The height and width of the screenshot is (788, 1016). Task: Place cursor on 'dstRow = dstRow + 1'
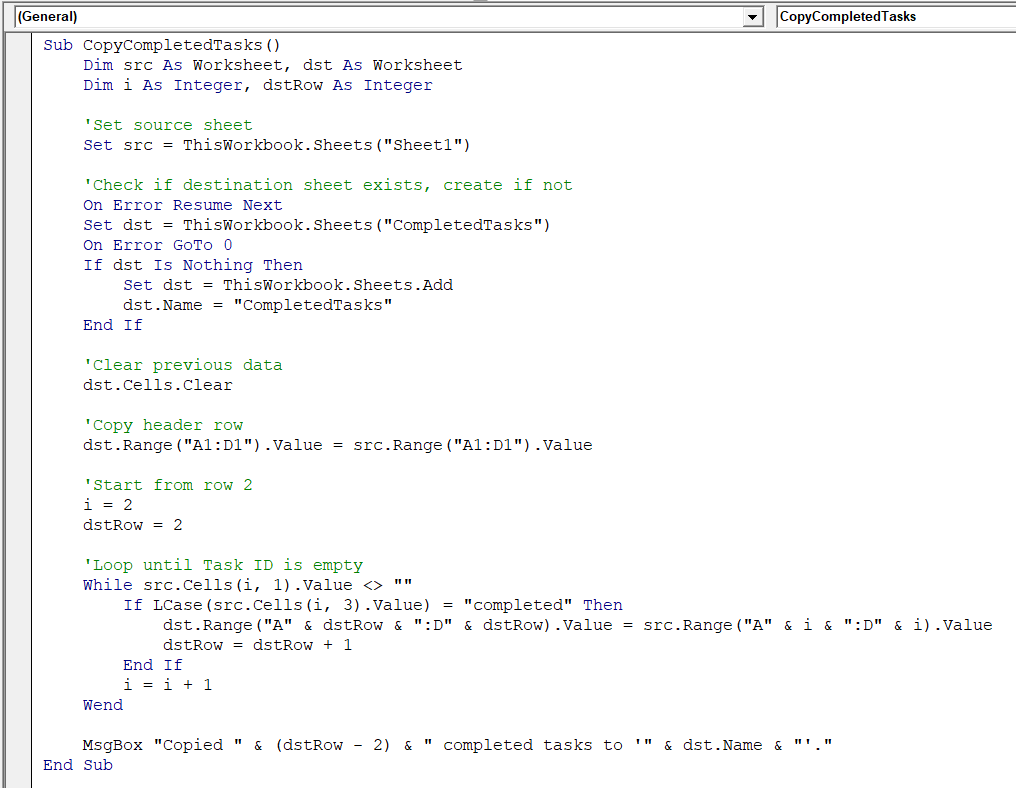257,645
